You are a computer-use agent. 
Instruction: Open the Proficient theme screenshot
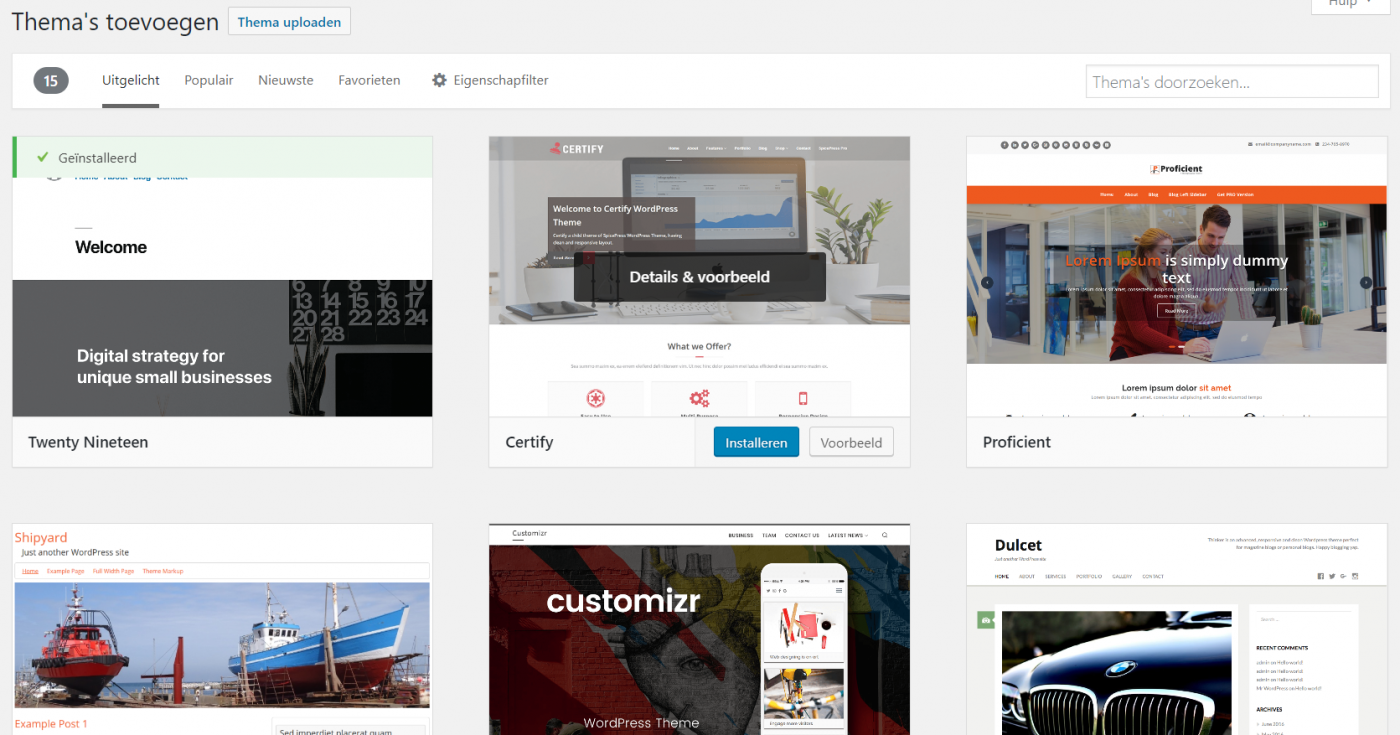pyautogui.click(x=1176, y=277)
